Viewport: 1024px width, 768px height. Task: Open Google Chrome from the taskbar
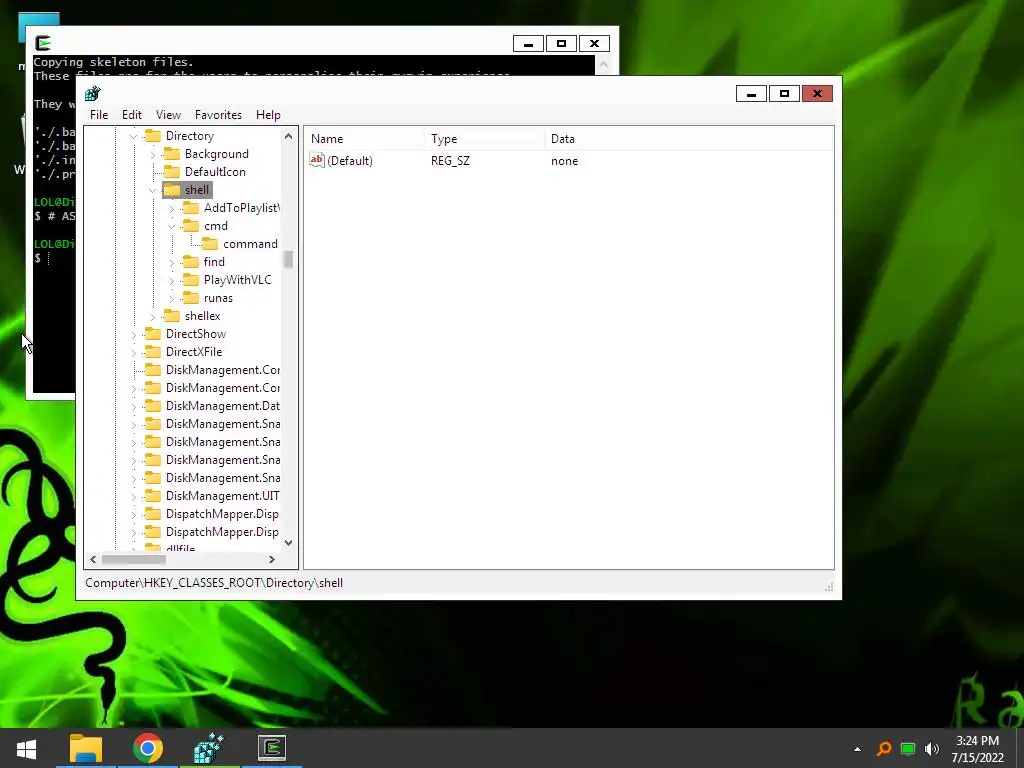click(x=148, y=748)
